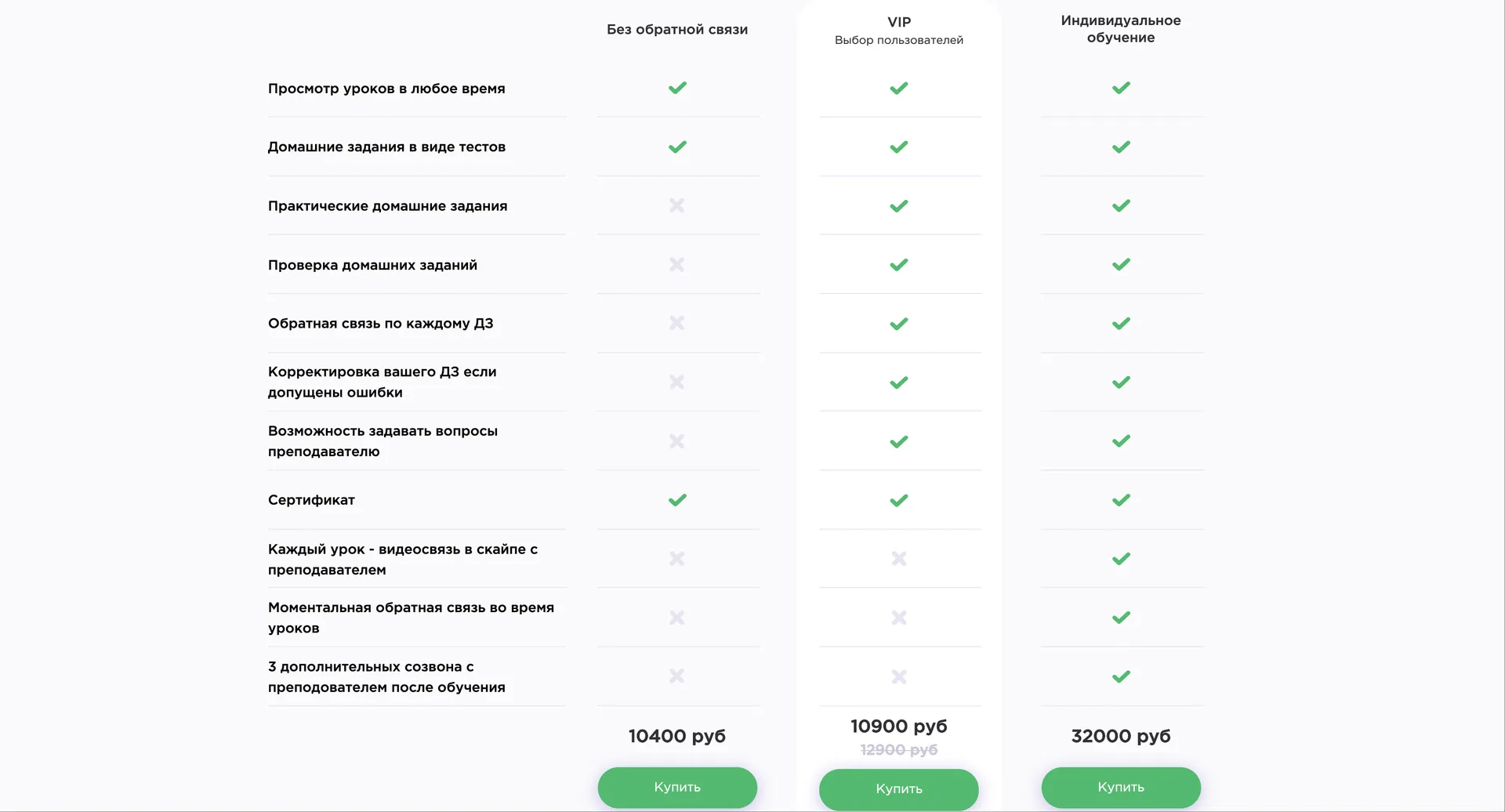
Task: Click individual plan checkmark for 3 дополнительных созвона
Action: (1121, 676)
